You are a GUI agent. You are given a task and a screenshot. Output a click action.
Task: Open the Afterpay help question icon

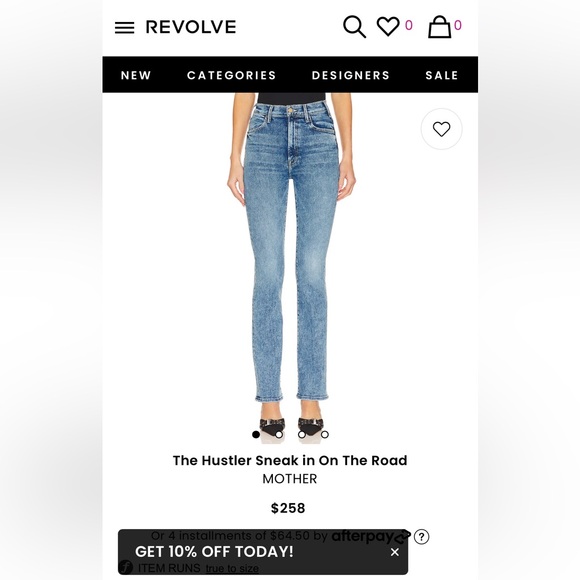click(421, 537)
